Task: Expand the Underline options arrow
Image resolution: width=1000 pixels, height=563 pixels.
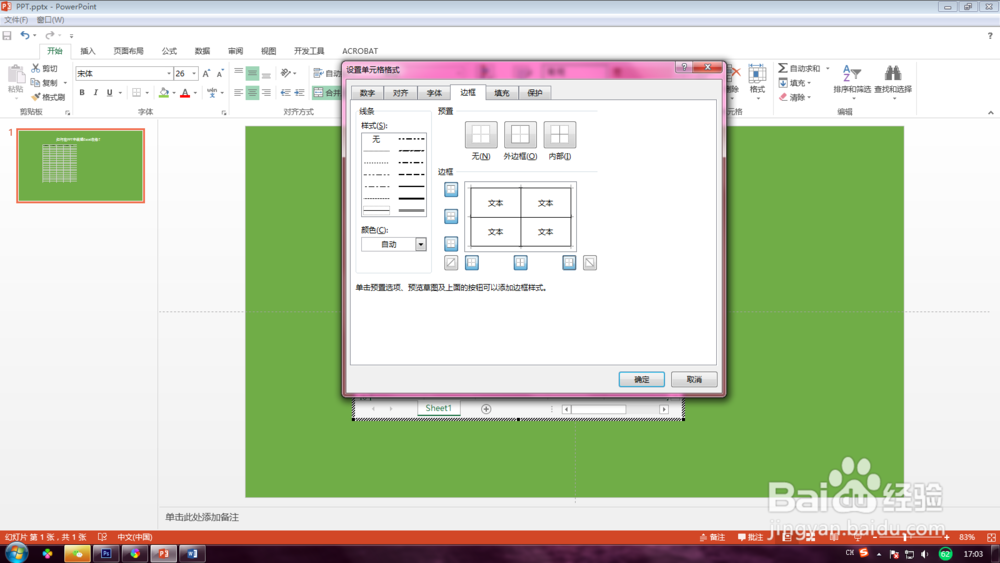Action: [x=120, y=93]
